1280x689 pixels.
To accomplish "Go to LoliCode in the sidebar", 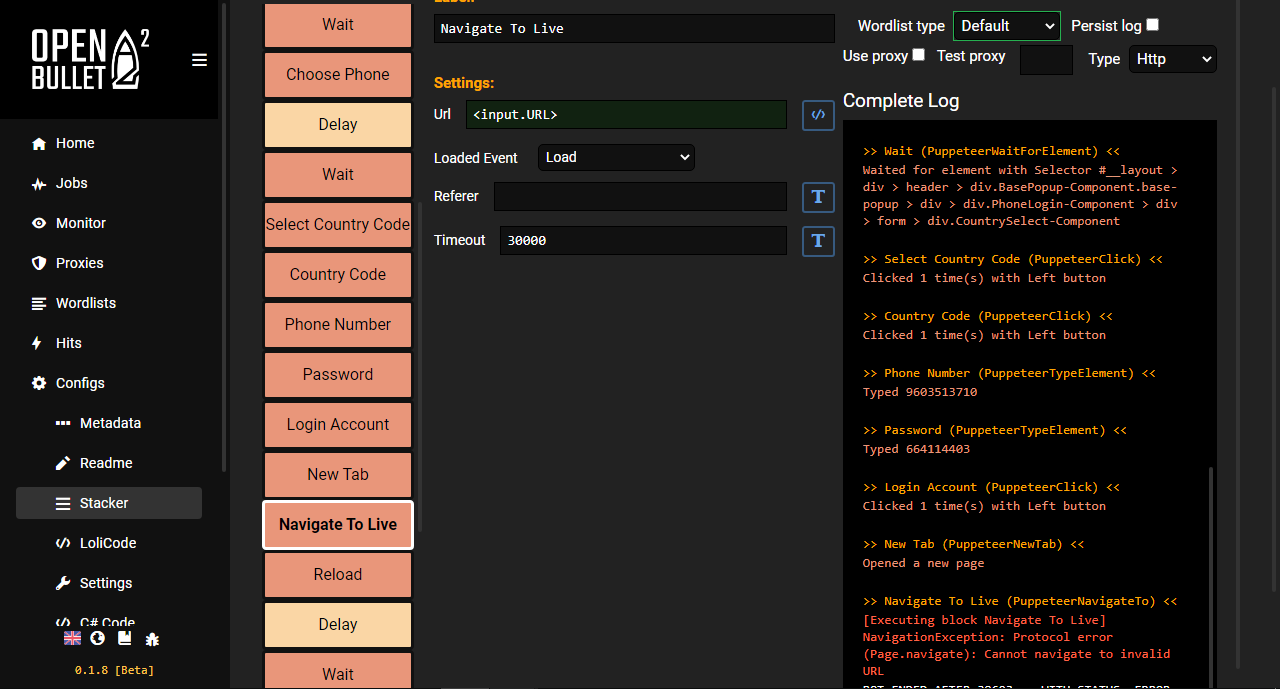I will [x=108, y=543].
